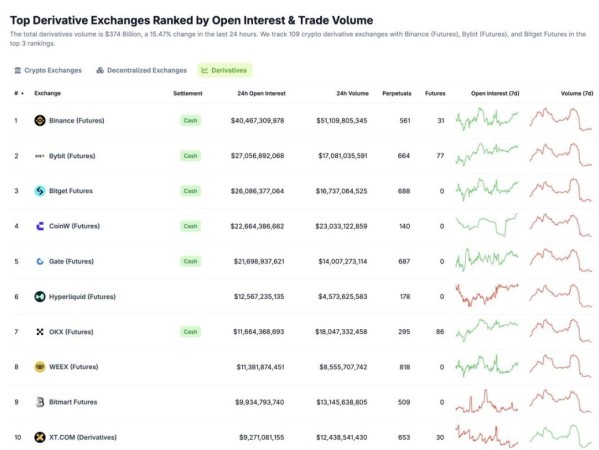Open Binance open interest 7d sparkline chart
599x450 pixels.
coord(487,119)
